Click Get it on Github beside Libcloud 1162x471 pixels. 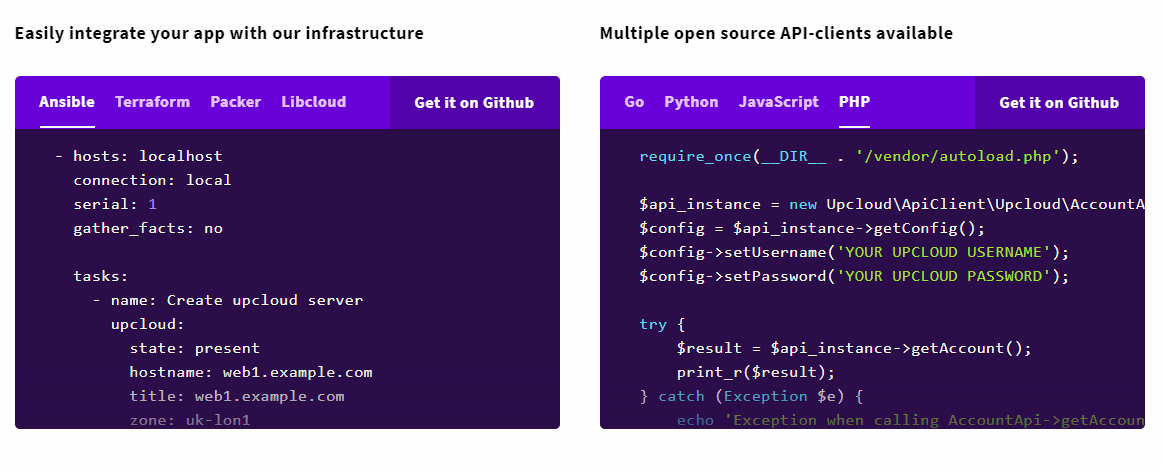(474, 103)
